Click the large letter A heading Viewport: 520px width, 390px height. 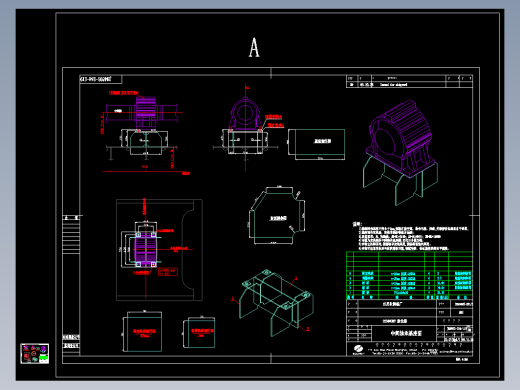click(x=254, y=47)
